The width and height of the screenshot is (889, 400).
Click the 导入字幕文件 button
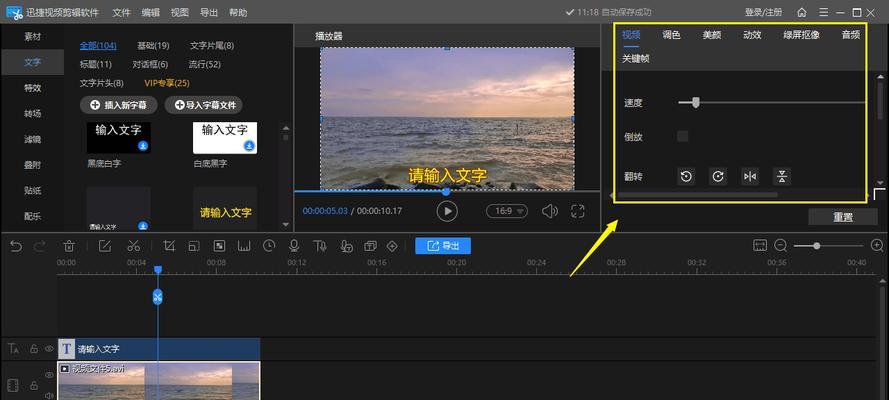coord(204,105)
